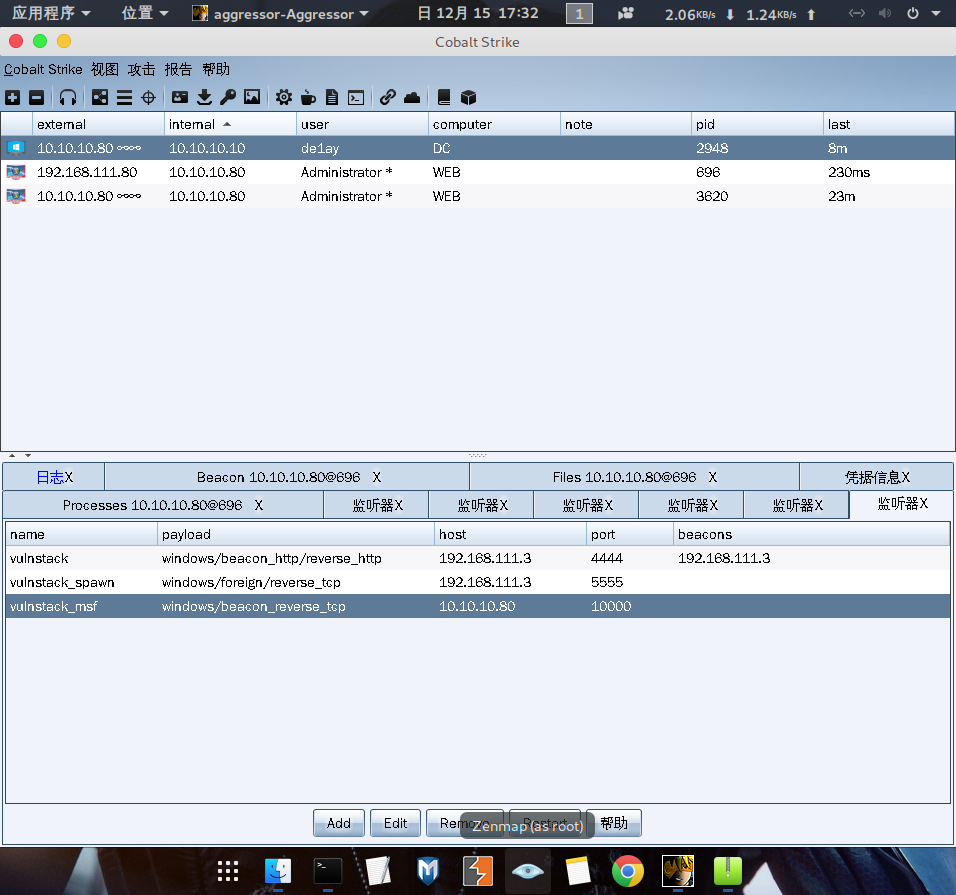Open Credentials via ID card icon
The width and height of the screenshot is (956, 895).
pos(180,97)
